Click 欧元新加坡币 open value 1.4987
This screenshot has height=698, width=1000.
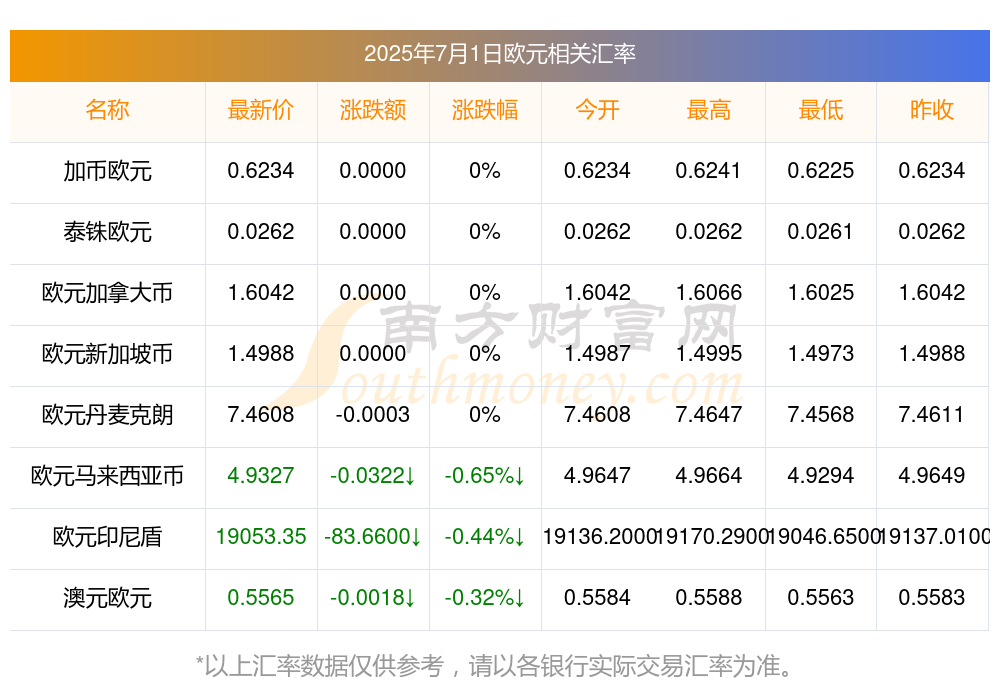coord(597,353)
